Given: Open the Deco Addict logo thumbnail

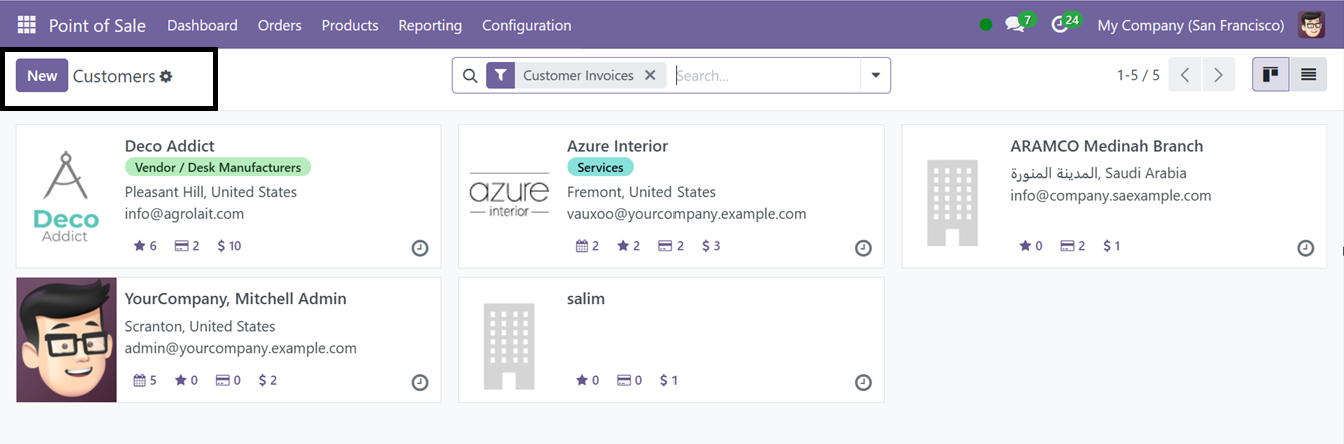Looking at the screenshot, I should point(66,196).
